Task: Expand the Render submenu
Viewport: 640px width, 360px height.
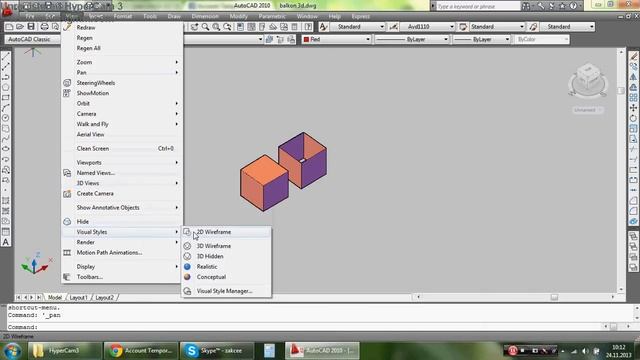Action: pos(122,242)
